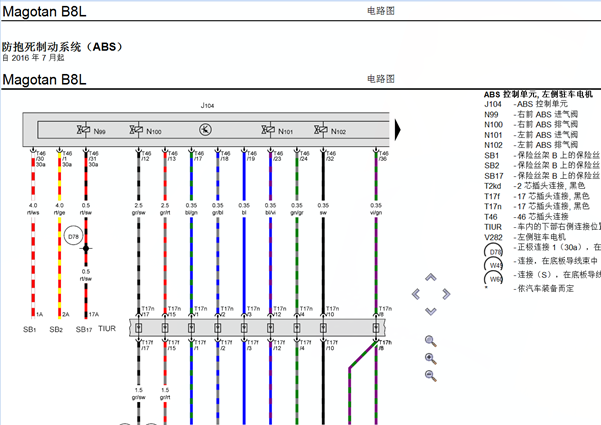Zoom in with the plus magnifier
Image resolution: width=601 pixels, height=425 pixels.
[x=431, y=359]
